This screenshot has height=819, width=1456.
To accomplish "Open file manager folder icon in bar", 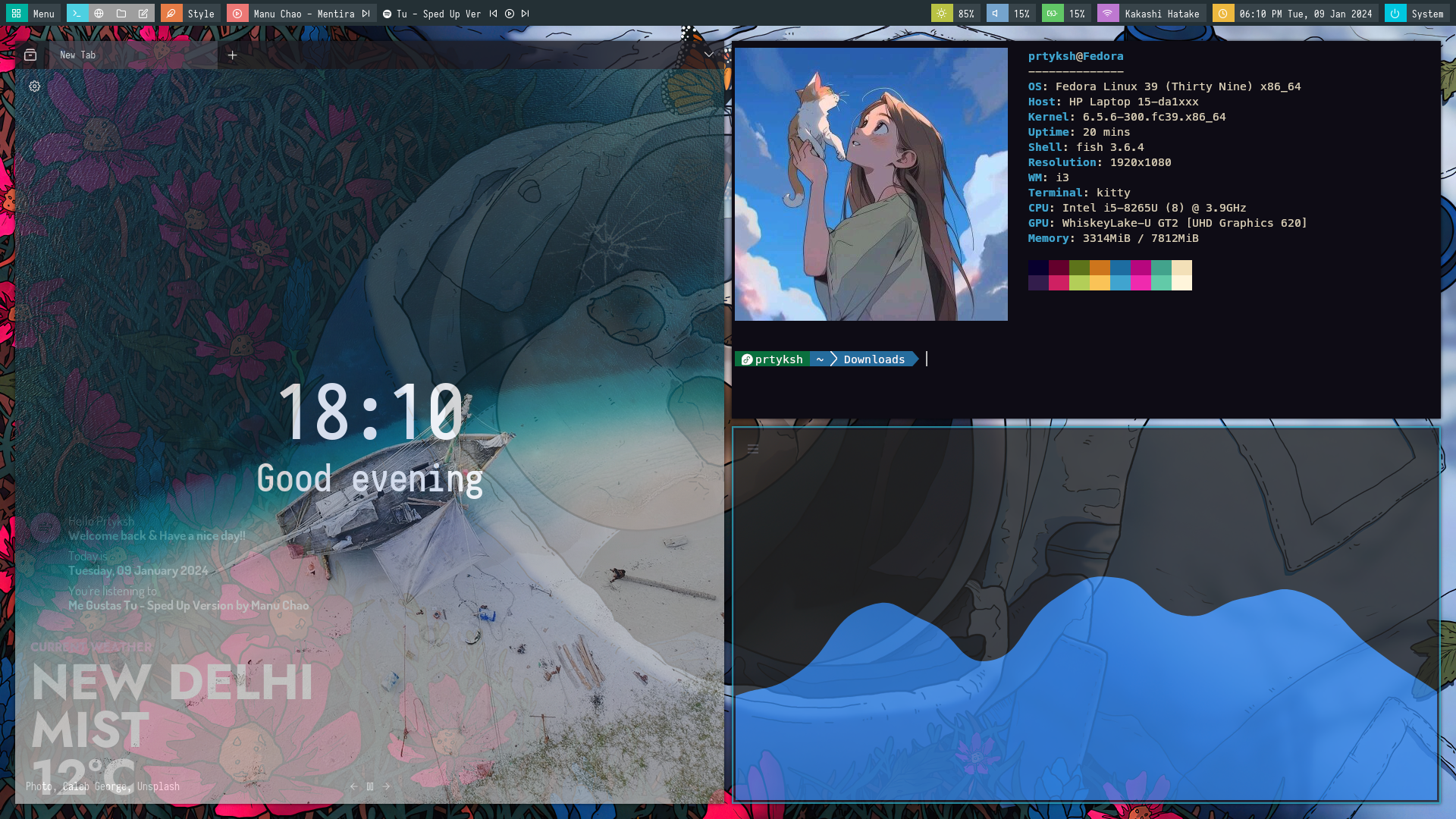I will pyautogui.click(x=121, y=14).
